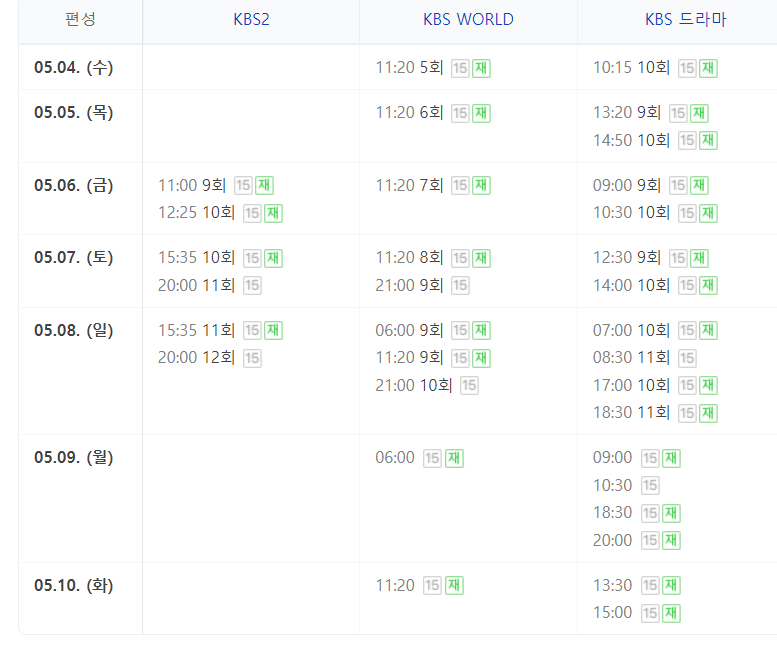Image resolution: width=777 pixels, height=651 pixels.
Task: Click the 20:00 entry on 05.09.
Action: (x=612, y=541)
